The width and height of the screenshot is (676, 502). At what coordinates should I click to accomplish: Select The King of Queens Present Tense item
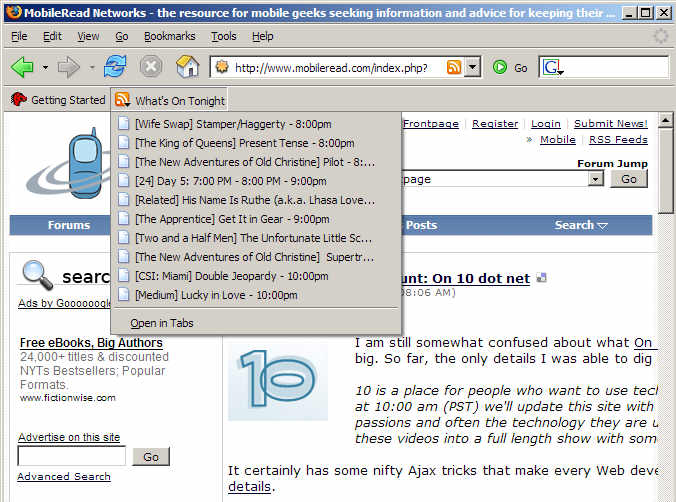[x=256, y=143]
